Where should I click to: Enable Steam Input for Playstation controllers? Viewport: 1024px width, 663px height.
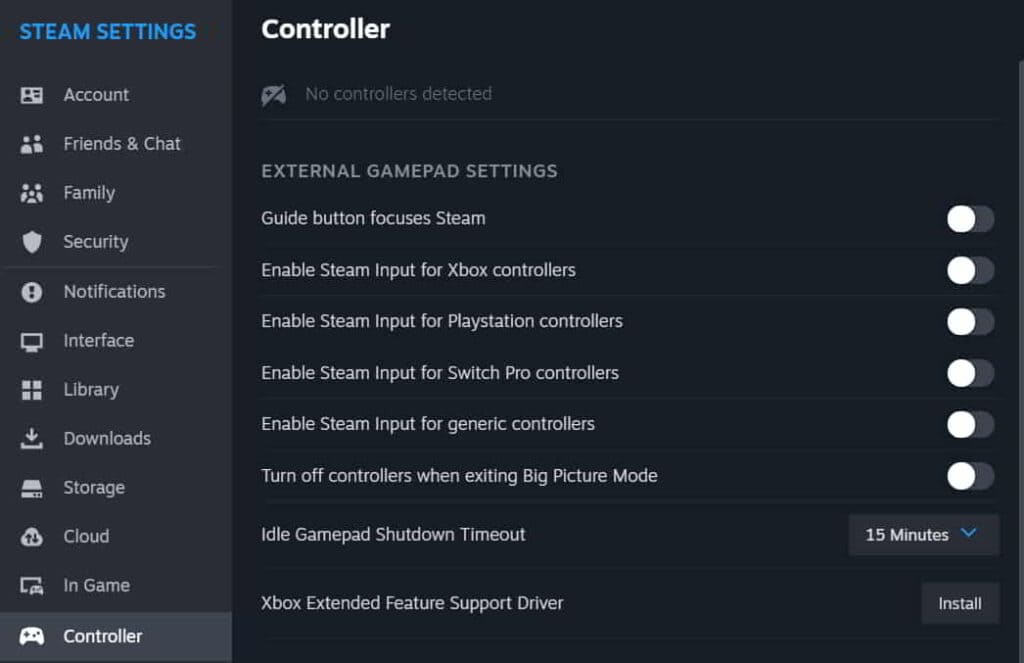pyautogui.click(x=968, y=321)
